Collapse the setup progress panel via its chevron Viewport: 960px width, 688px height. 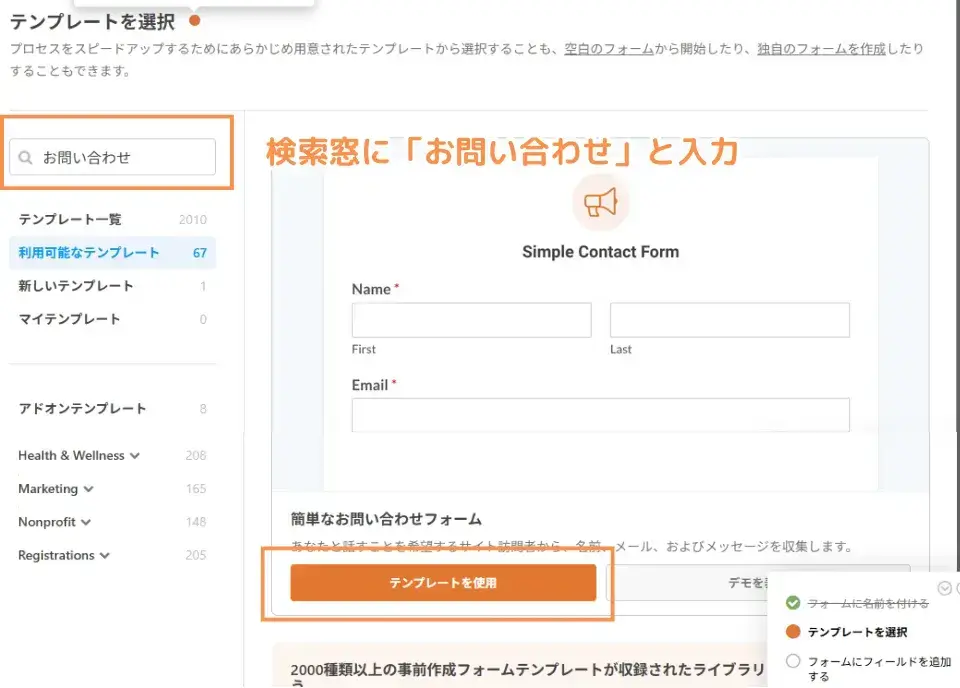(x=944, y=589)
